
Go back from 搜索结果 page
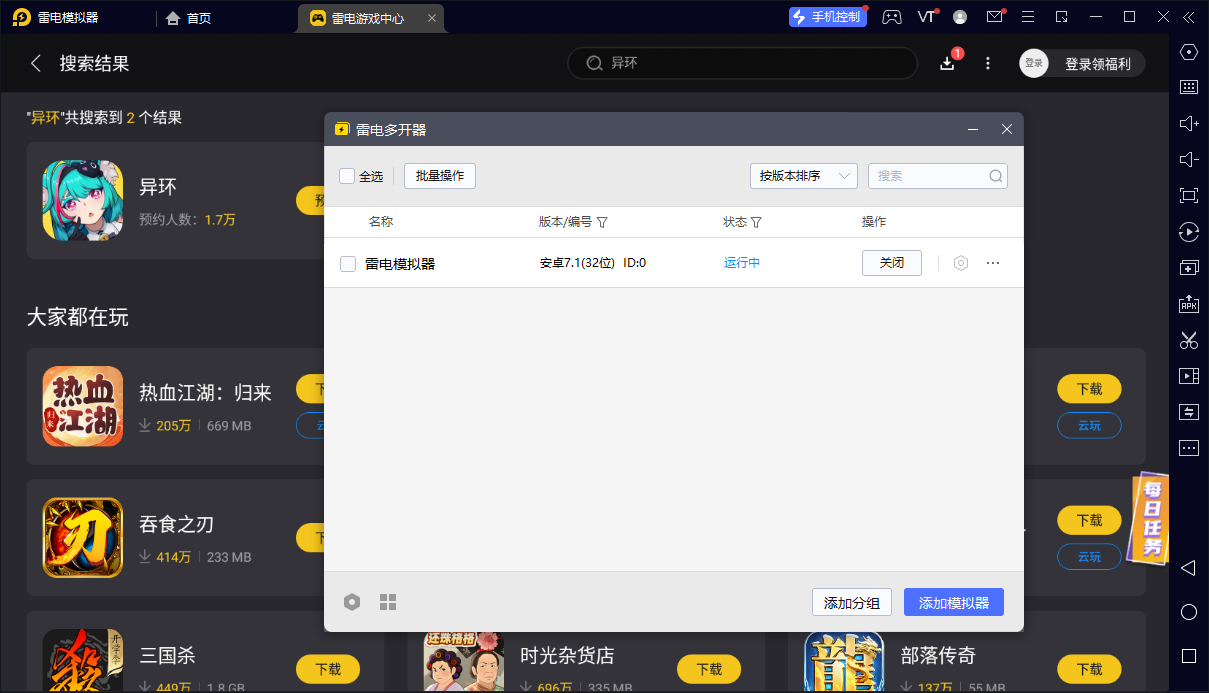36,63
